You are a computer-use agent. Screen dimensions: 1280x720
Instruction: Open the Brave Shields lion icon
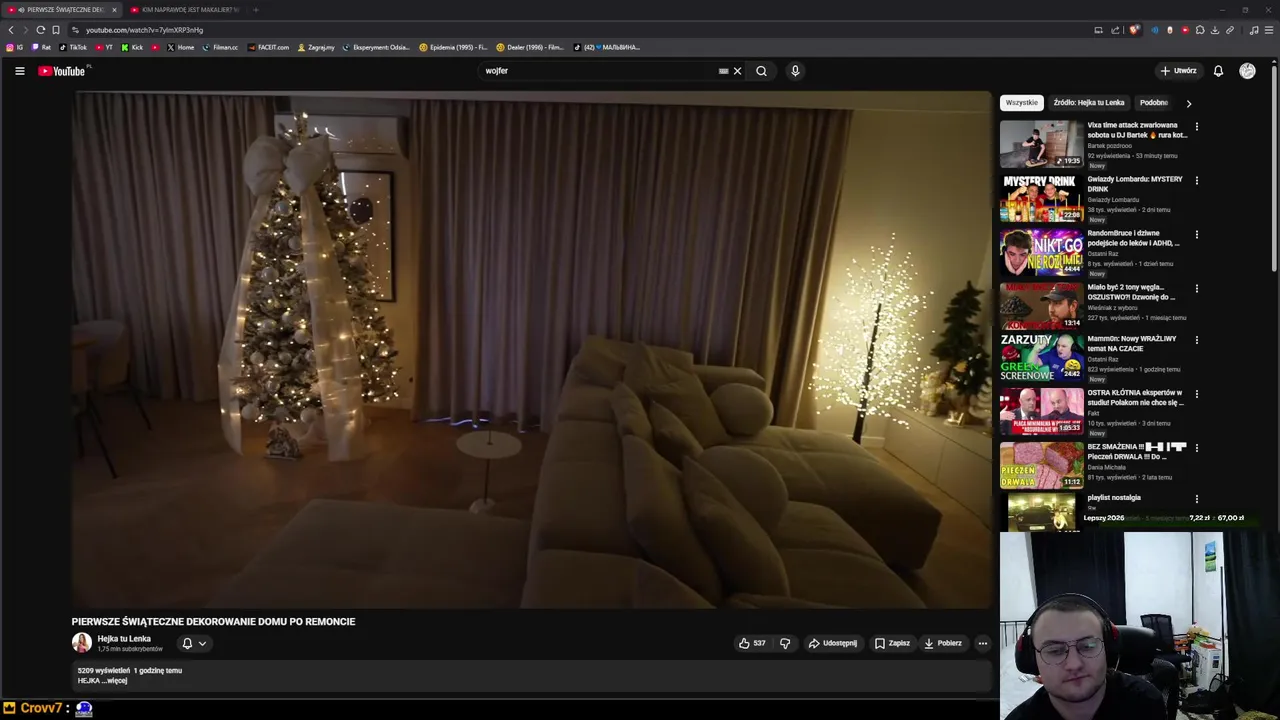point(1133,30)
